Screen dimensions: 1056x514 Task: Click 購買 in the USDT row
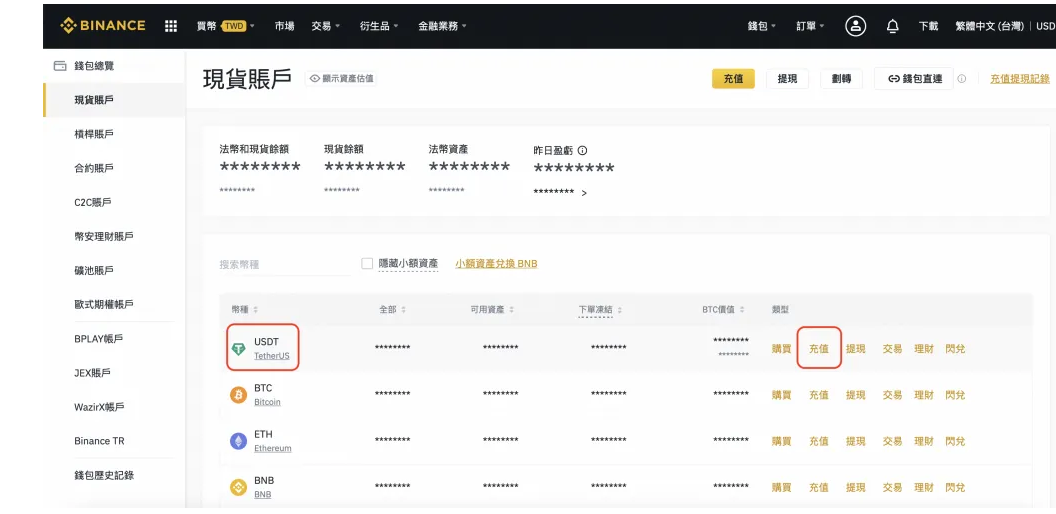pyautogui.click(x=781, y=349)
